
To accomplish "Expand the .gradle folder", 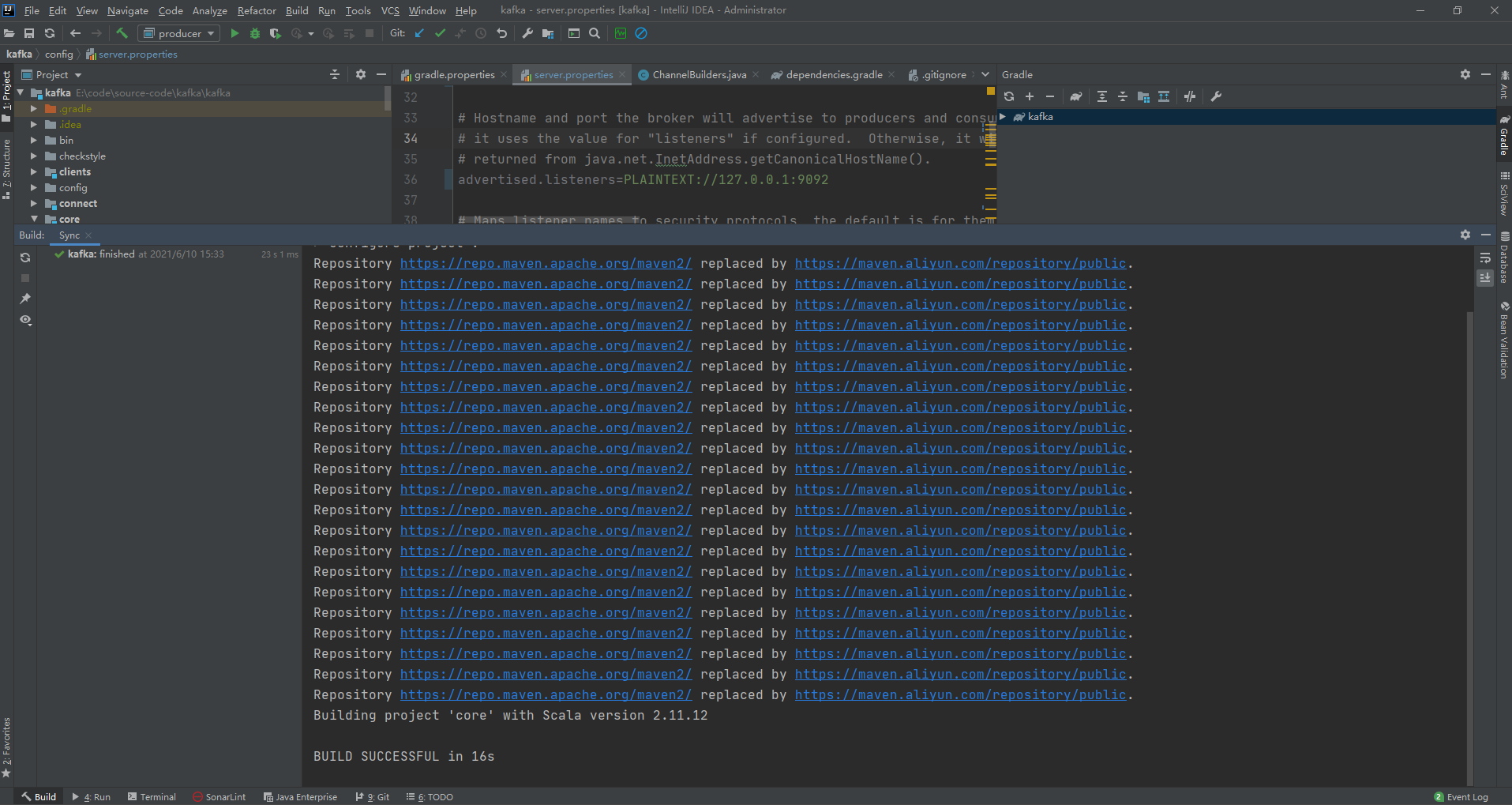I will click(34, 108).
